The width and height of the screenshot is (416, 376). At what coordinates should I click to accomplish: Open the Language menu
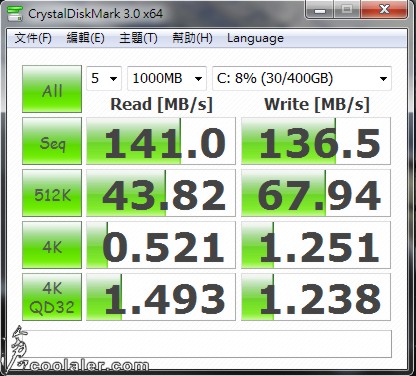pyautogui.click(x=255, y=38)
